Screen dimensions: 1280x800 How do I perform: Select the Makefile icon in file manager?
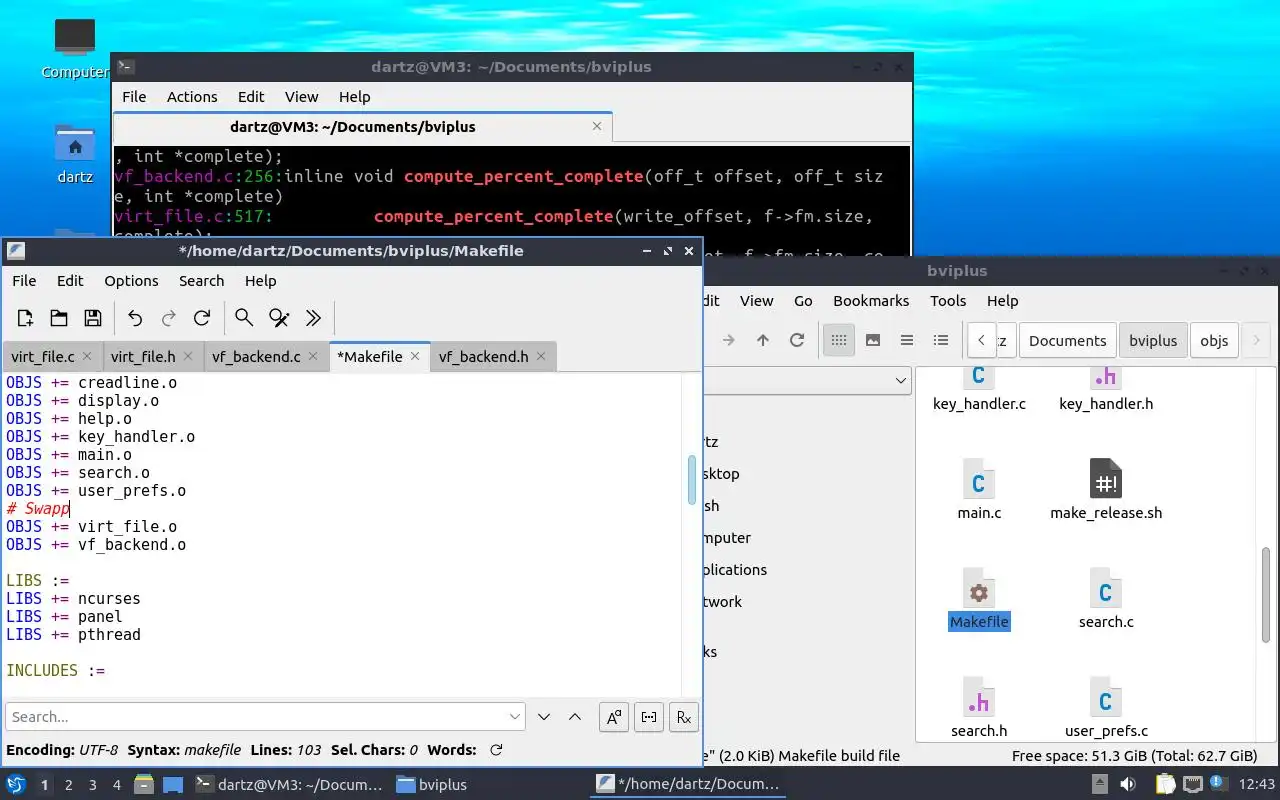pos(979,600)
